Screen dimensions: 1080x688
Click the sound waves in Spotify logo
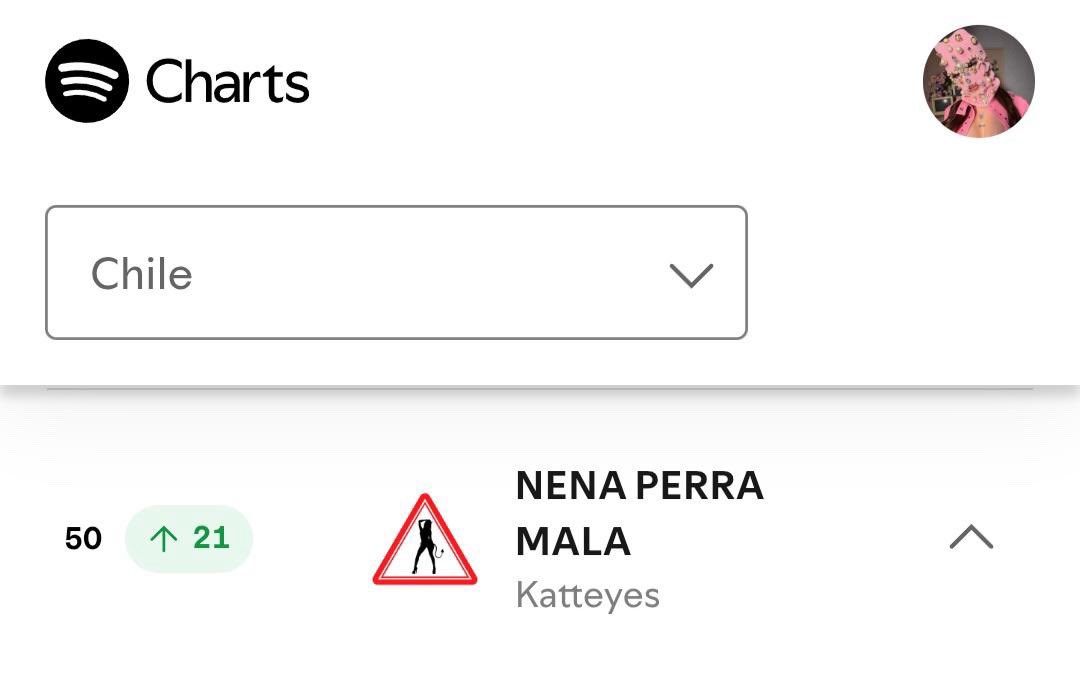point(87,81)
